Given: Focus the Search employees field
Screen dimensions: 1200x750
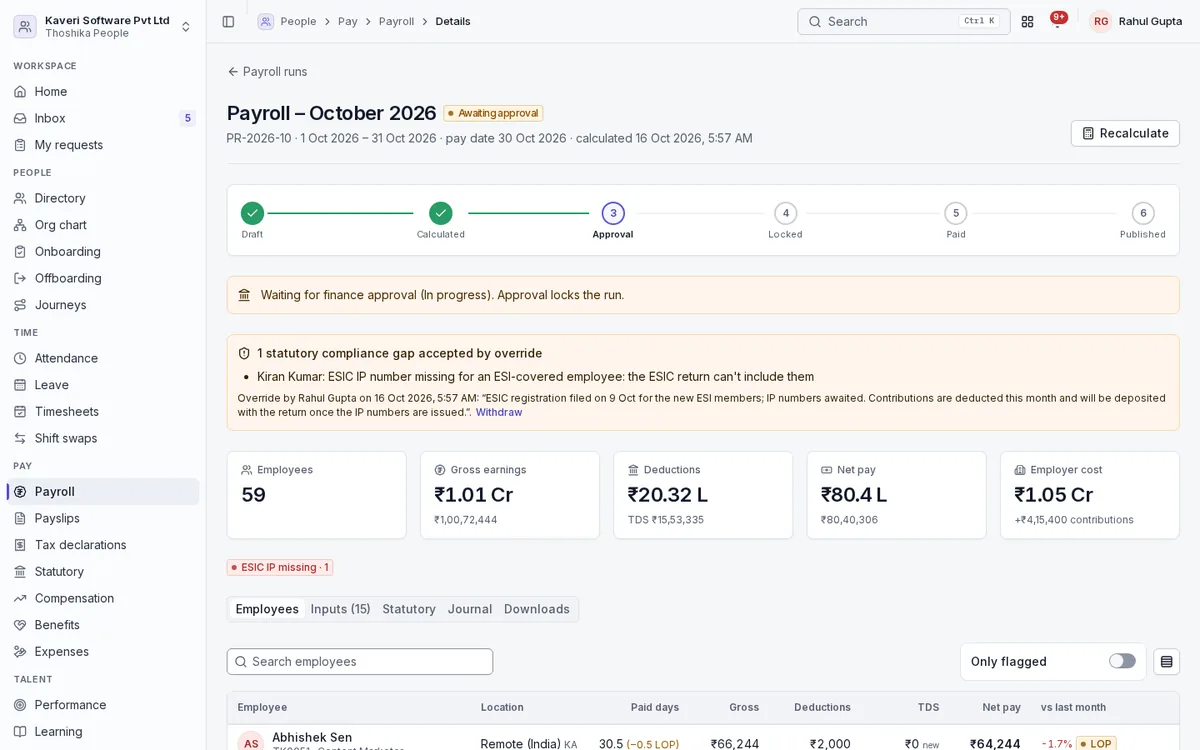Looking at the screenshot, I should point(360,661).
